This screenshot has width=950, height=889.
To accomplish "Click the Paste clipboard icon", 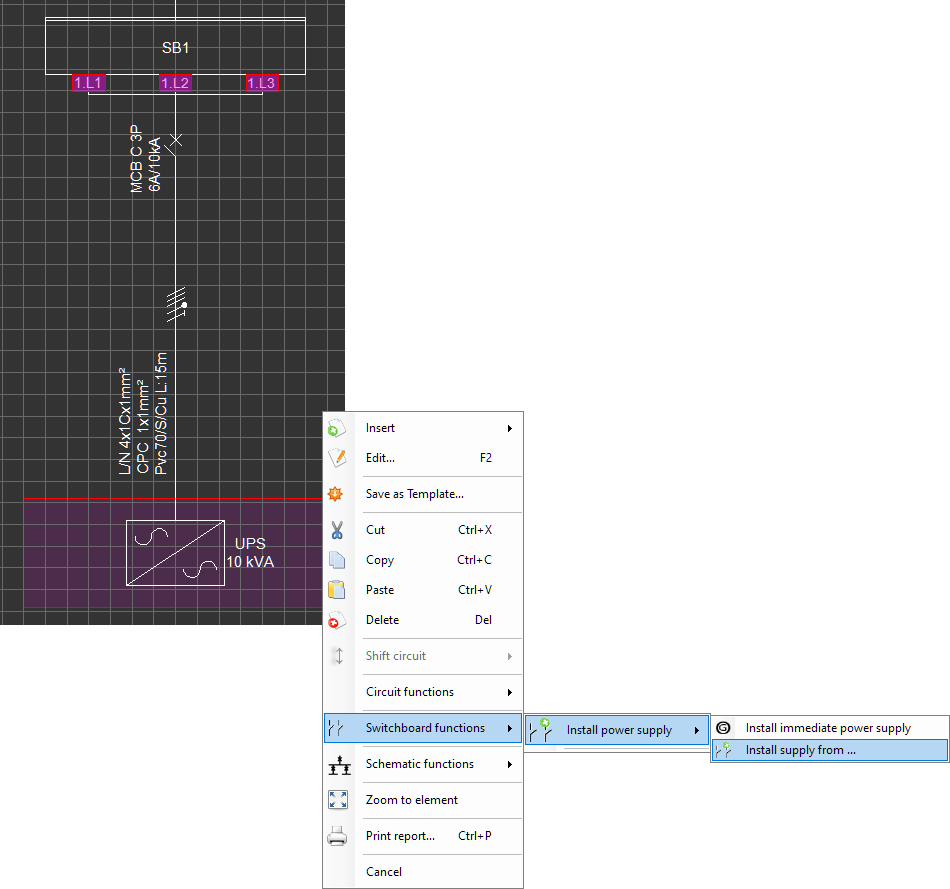I will [x=336, y=590].
